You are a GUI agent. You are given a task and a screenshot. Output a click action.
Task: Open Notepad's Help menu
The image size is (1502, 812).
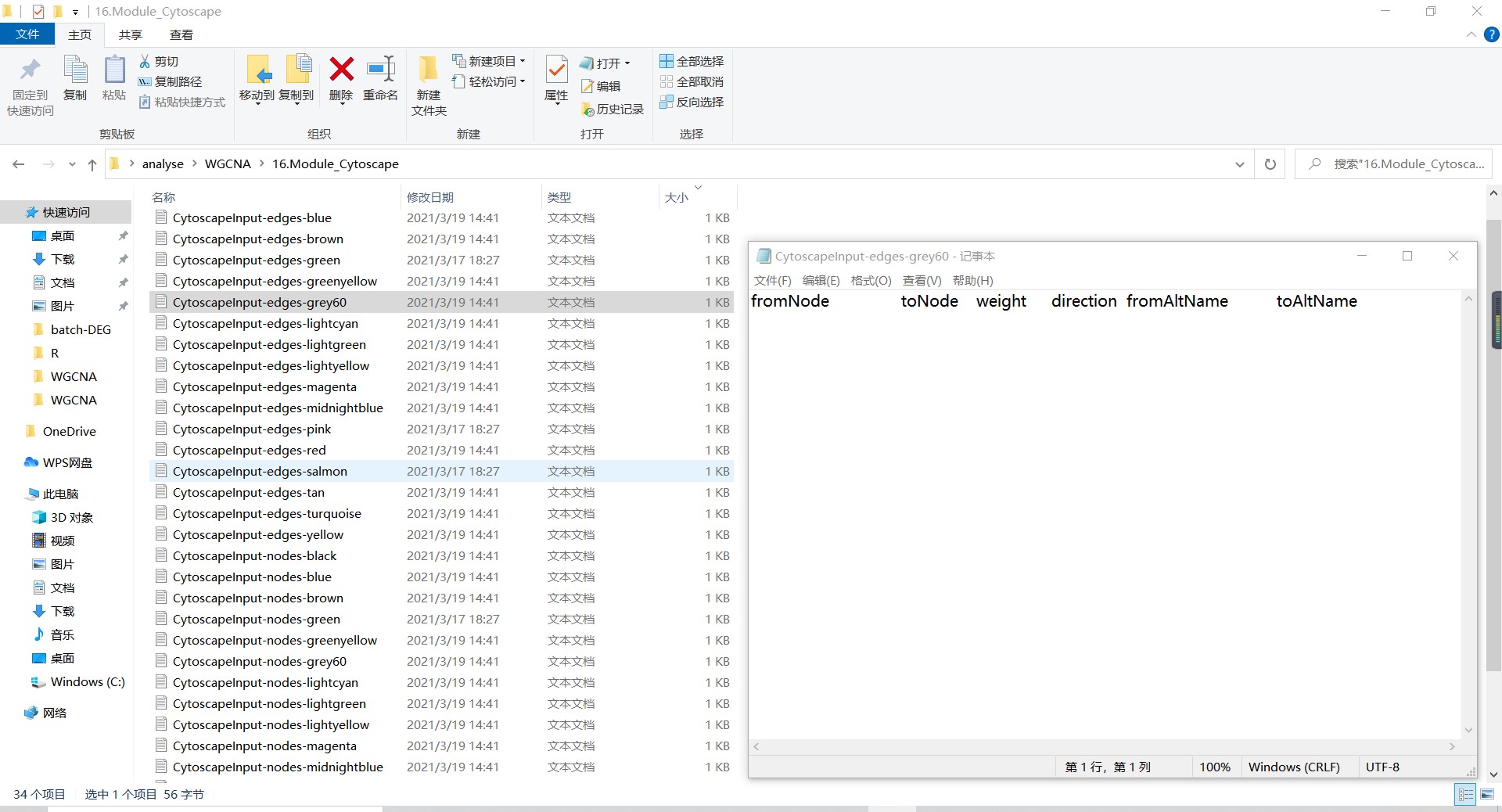[x=973, y=280]
